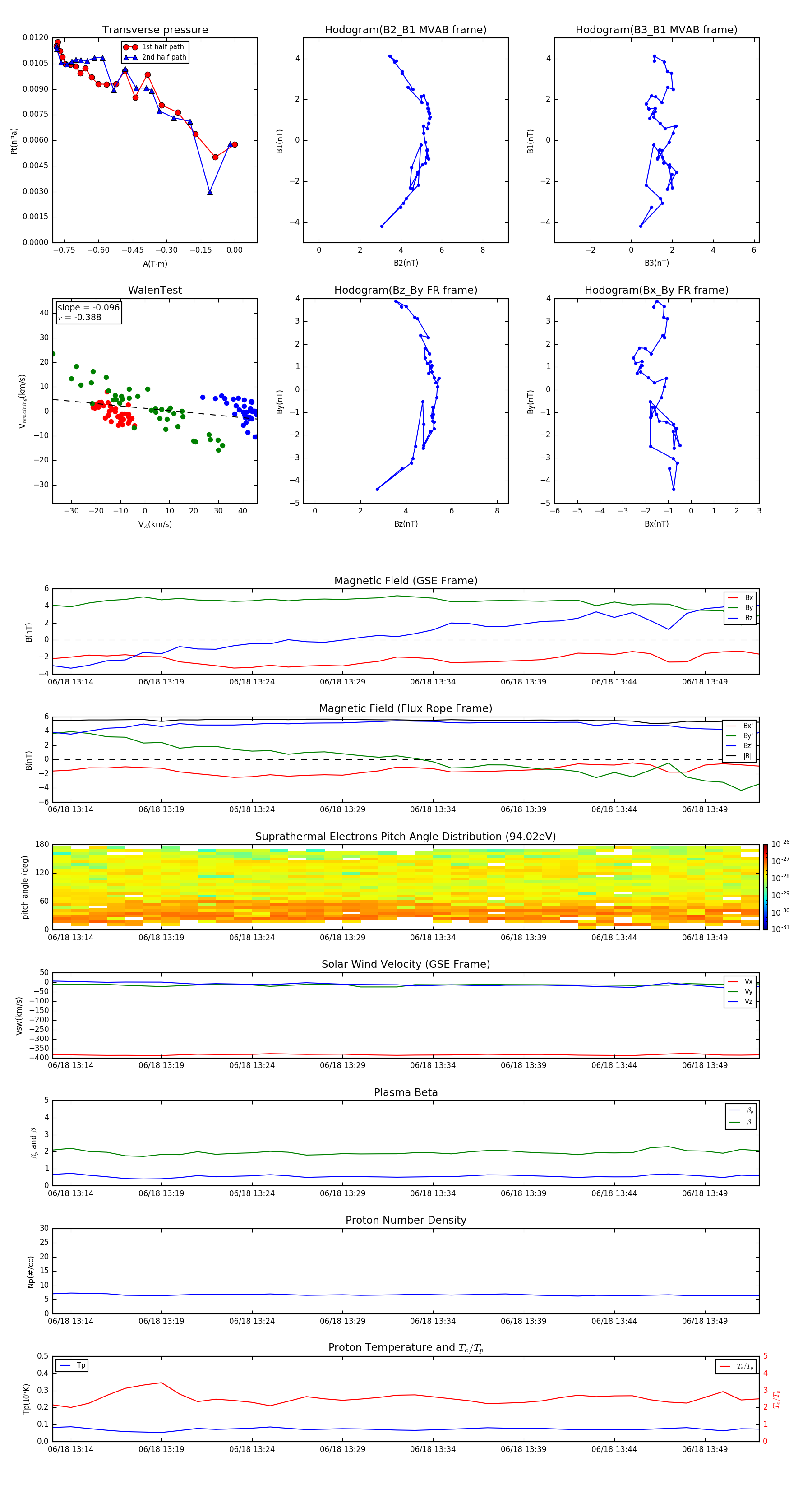
Task: Click the By' legend entry in Flux Rope plot
Action: click(x=740, y=736)
